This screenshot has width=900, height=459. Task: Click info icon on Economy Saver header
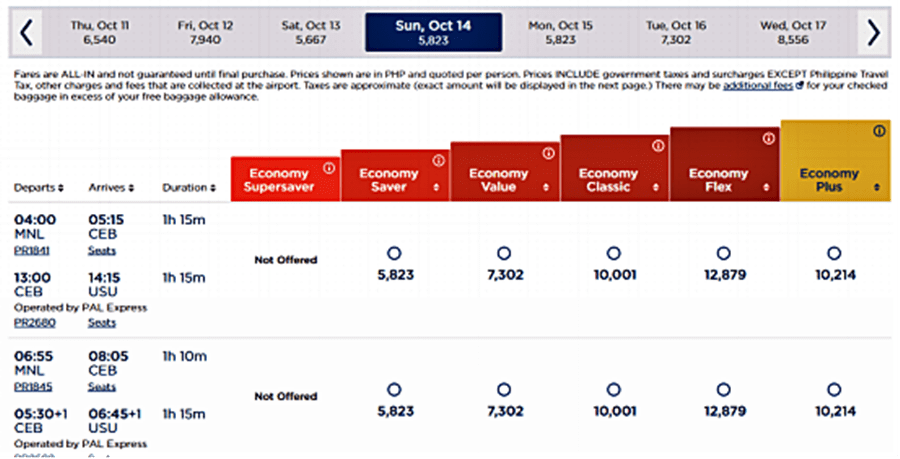[437, 160]
